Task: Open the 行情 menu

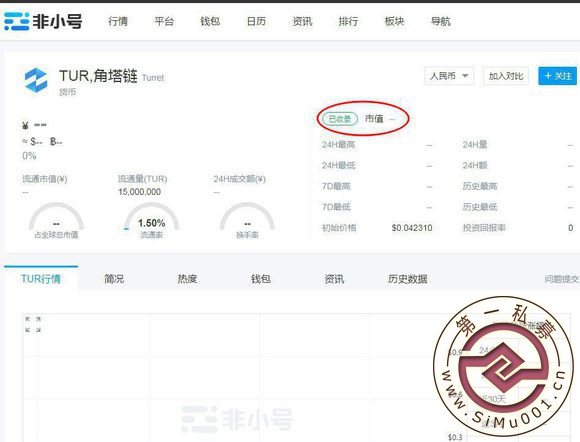Action: (x=118, y=21)
